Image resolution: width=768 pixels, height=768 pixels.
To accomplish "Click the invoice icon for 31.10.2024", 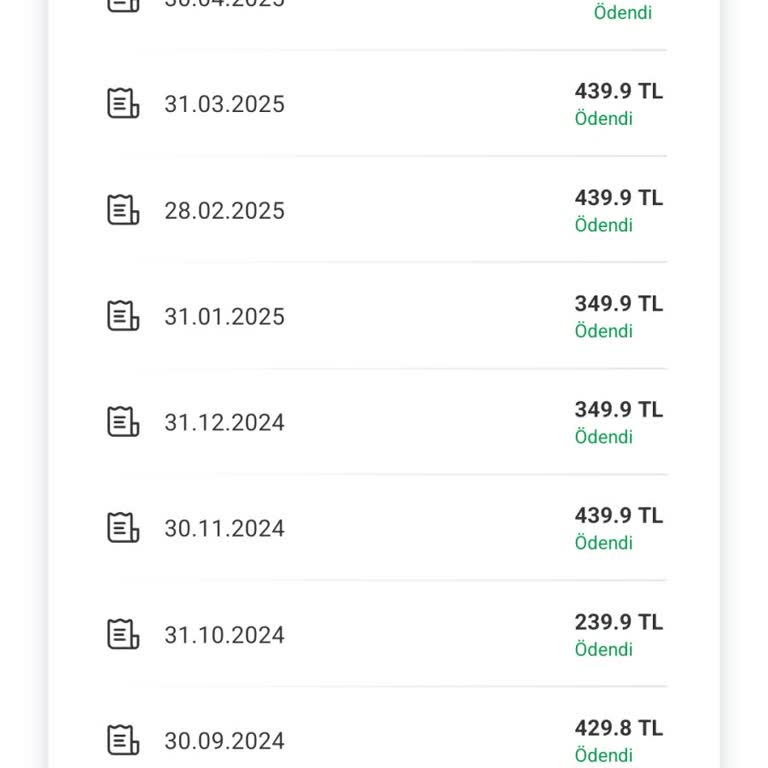I will pos(123,635).
